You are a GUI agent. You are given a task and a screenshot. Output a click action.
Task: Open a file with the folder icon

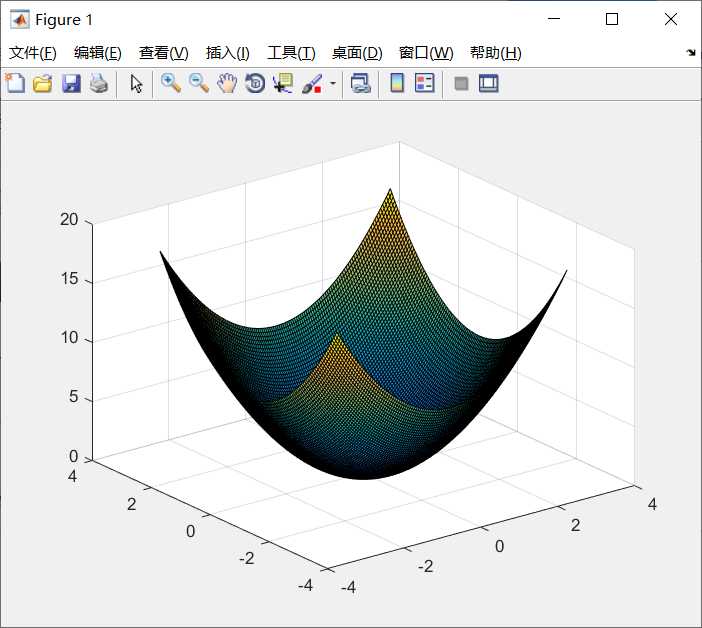[43, 83]
